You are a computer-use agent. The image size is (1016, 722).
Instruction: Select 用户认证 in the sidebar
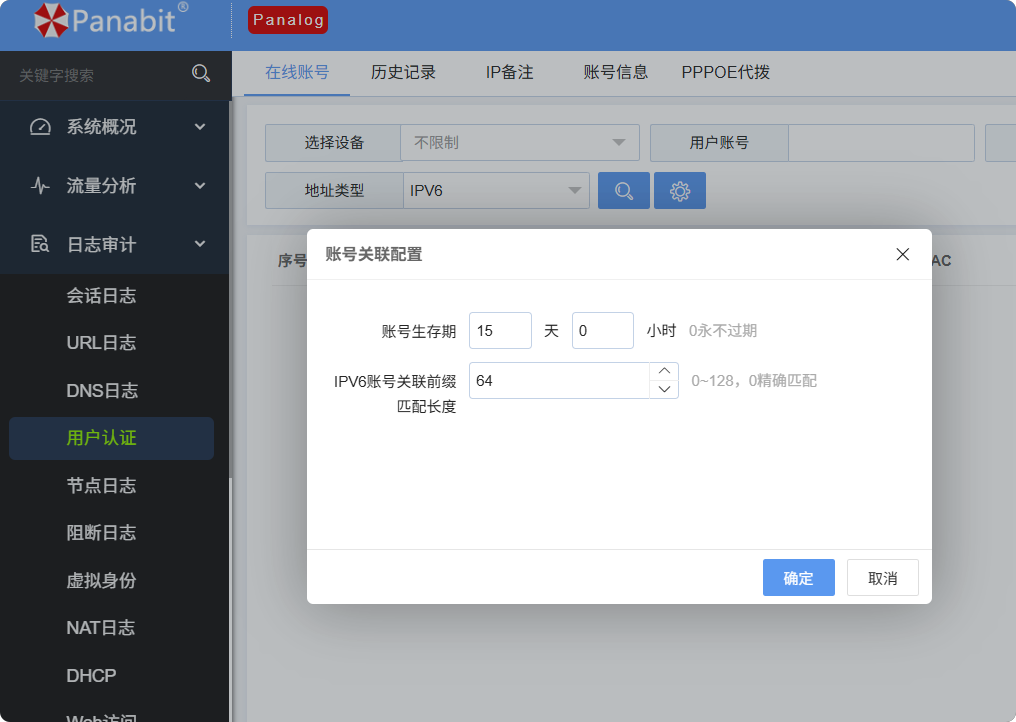pyautogui.click(x=111, y=438)
